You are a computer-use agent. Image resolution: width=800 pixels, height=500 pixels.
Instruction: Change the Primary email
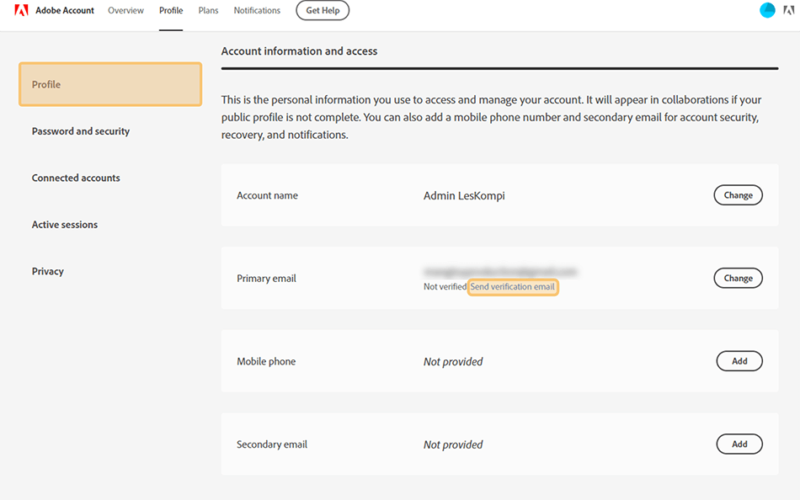(738, 278)
